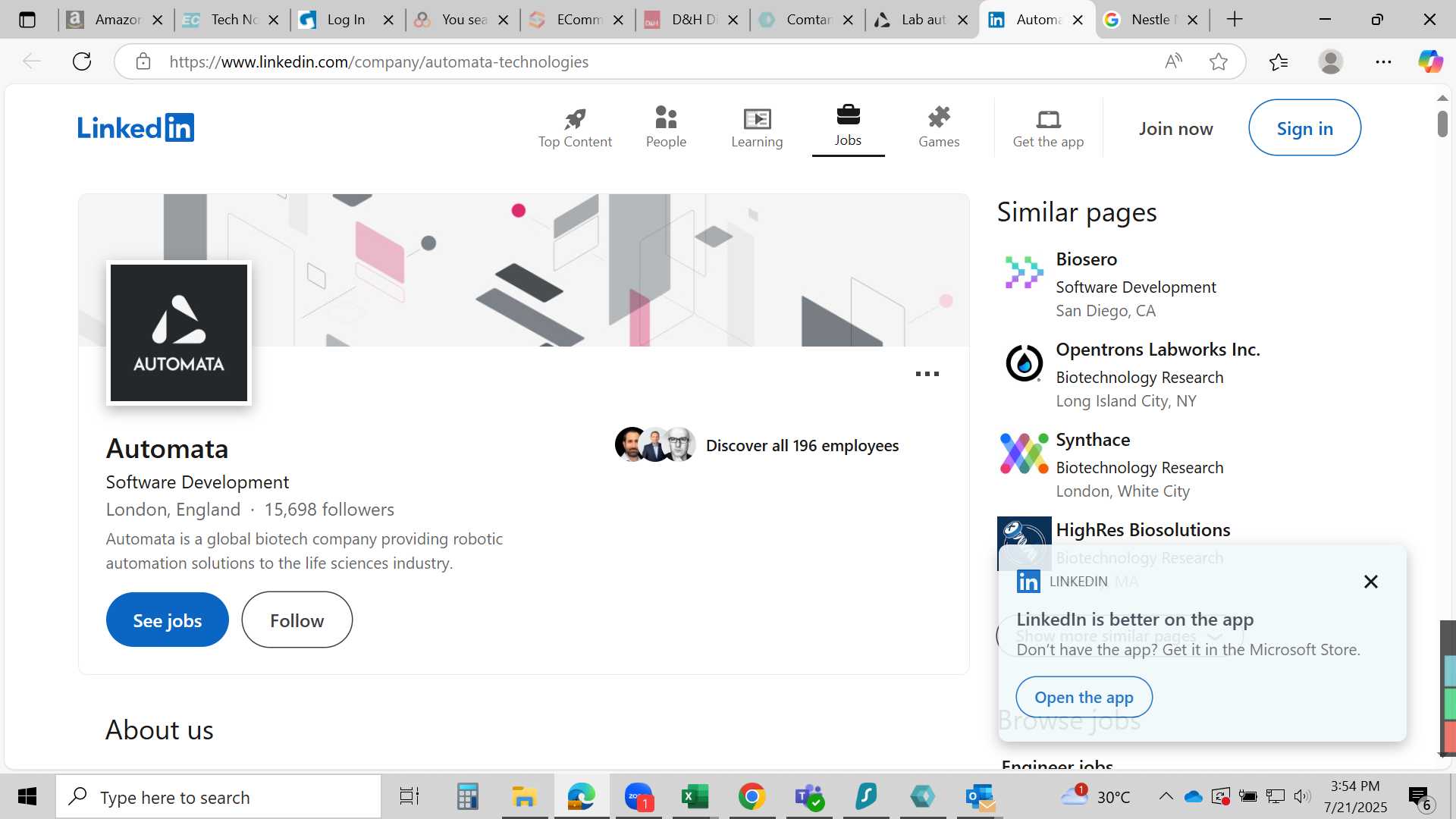The width and height of the screenshot is (1456, 819).
Task: Open Learning navigation item
Action: point(757,127)
